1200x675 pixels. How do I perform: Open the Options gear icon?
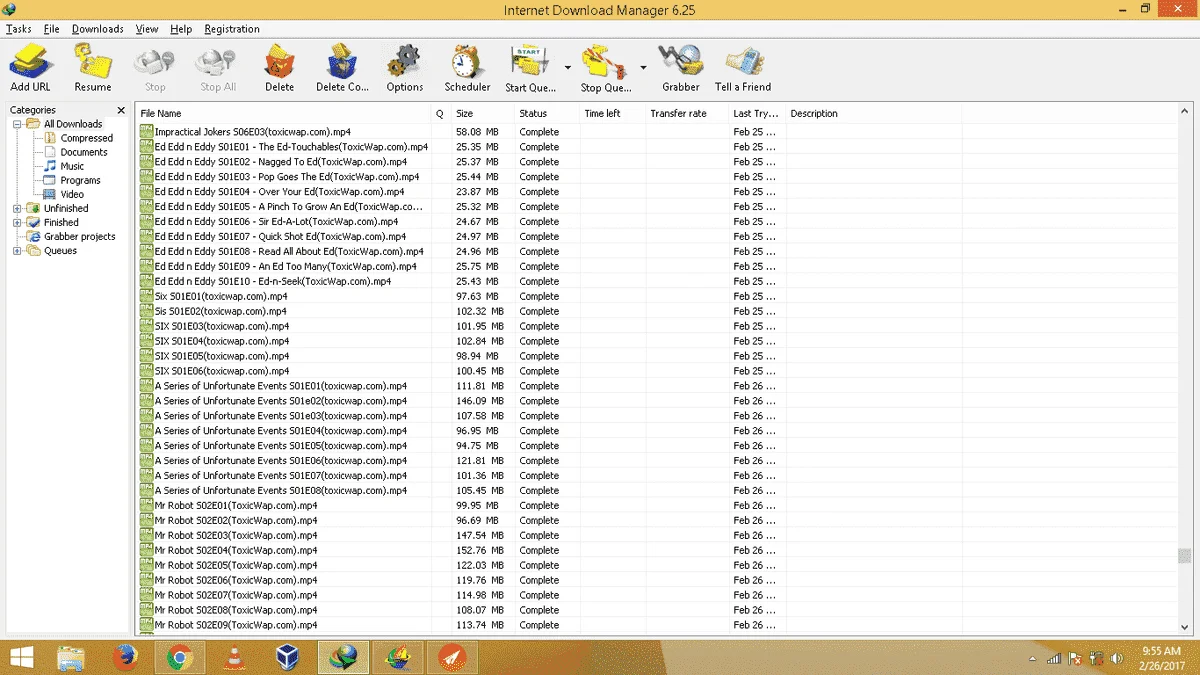tap(405, 68)
